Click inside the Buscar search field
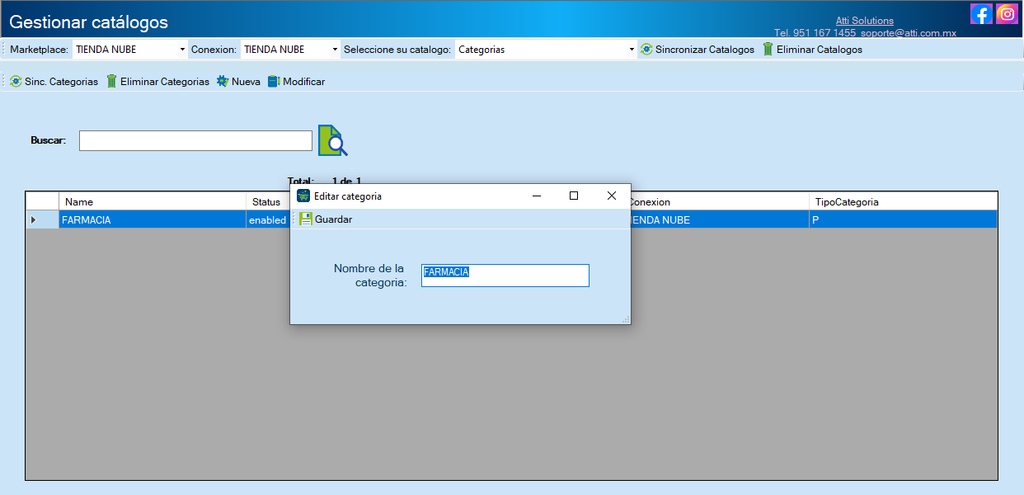Viewport: 1024px width, 495px height. 196,140
